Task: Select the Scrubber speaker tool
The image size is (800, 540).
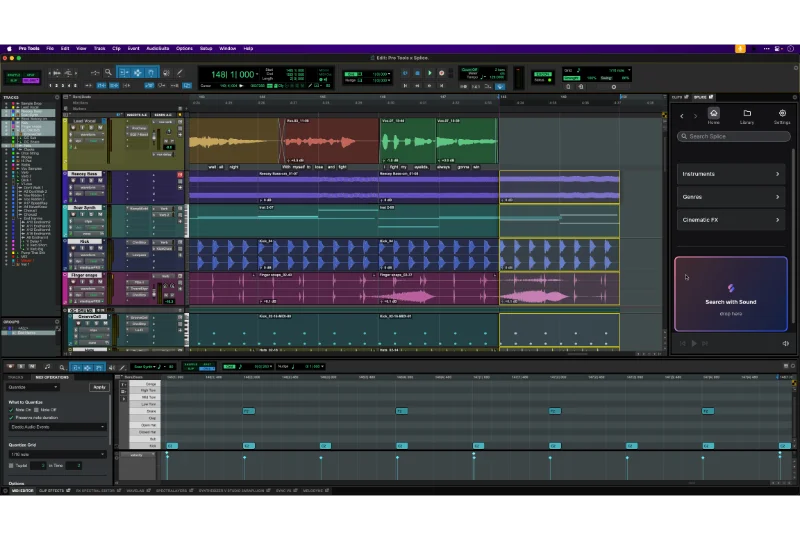Action: (x=166, y=73)
